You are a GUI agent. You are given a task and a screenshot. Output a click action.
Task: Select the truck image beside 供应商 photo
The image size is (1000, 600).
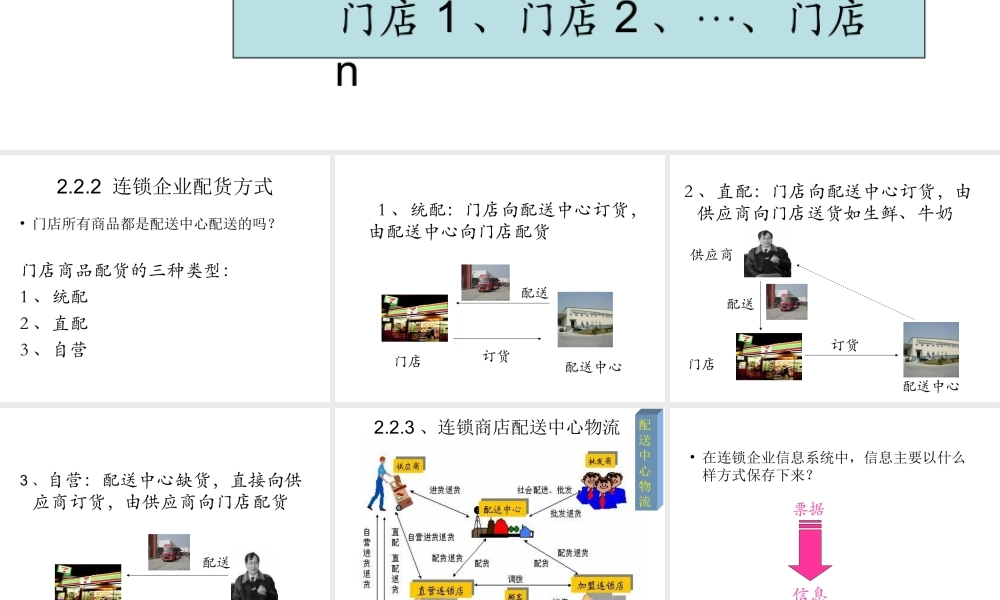784,302
